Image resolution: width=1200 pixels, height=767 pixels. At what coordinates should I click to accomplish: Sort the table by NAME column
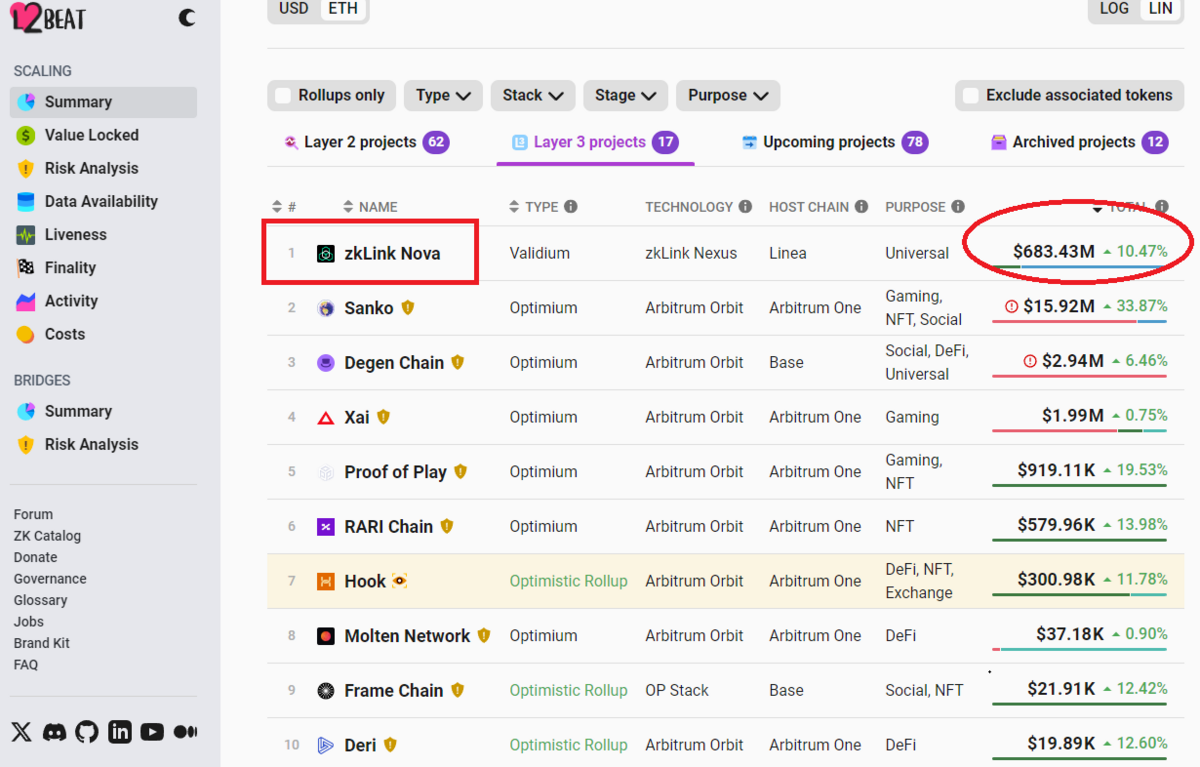370,207
